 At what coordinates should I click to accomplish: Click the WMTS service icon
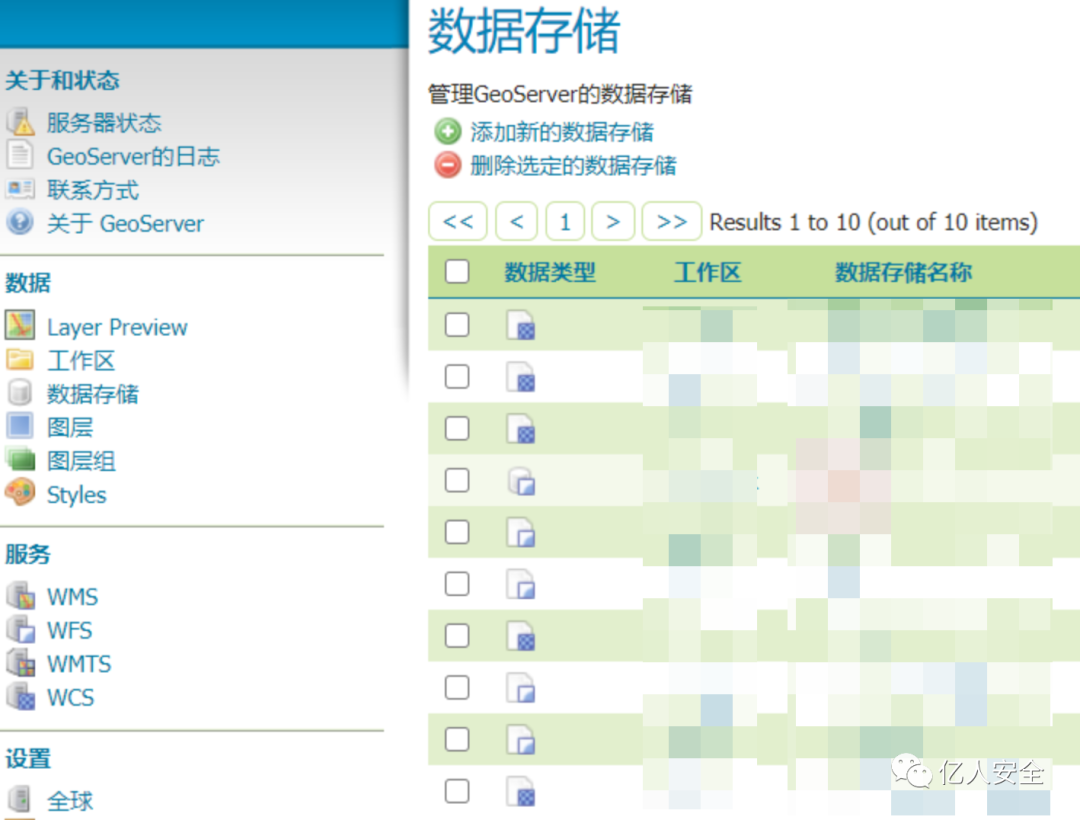coord(22,663)
